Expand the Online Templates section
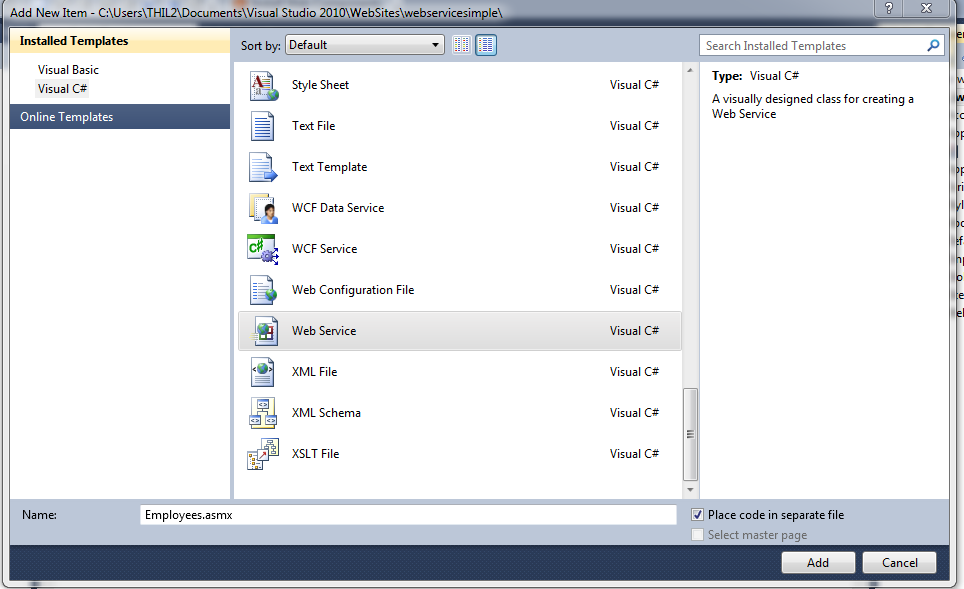The height and width of the screenshot is (589, 964). [x=66, y=117]
